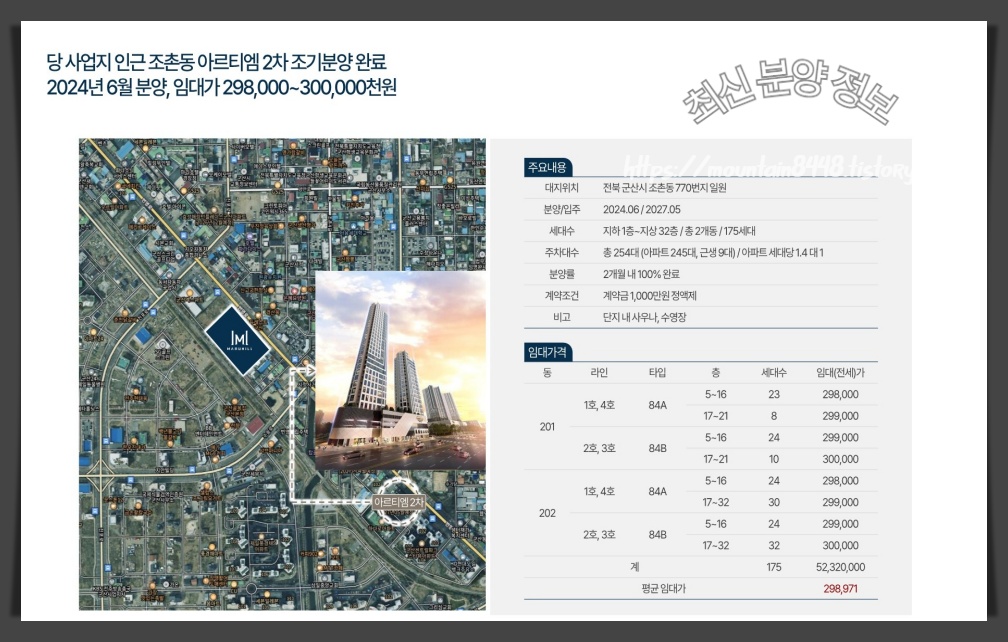Click the '주요내용' section tab
The image size is (1008, 642).
pyautogui.click(x=547, y=167)
